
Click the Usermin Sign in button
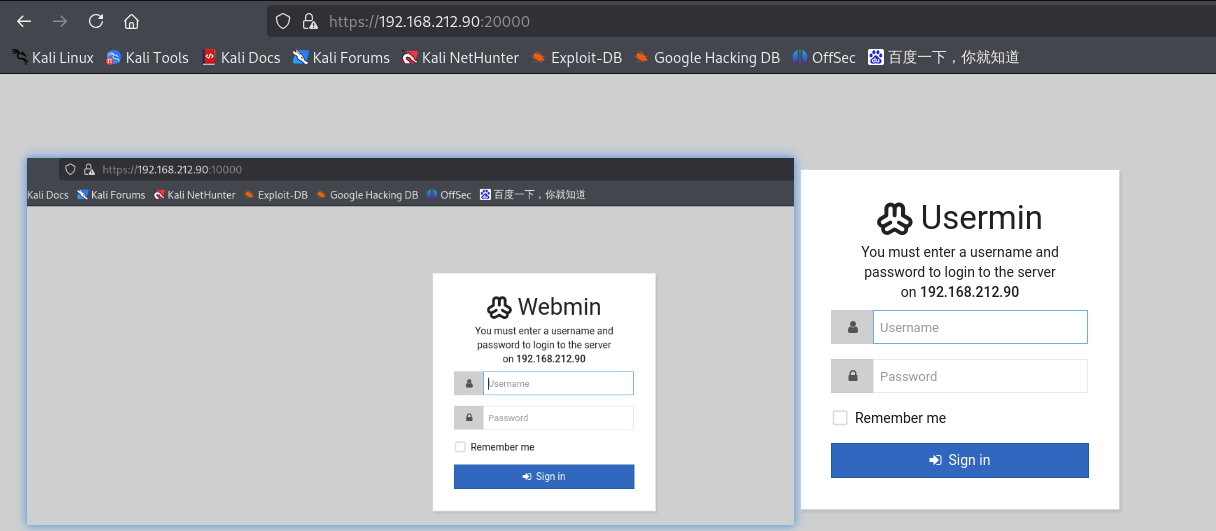[x=960, y=460]
